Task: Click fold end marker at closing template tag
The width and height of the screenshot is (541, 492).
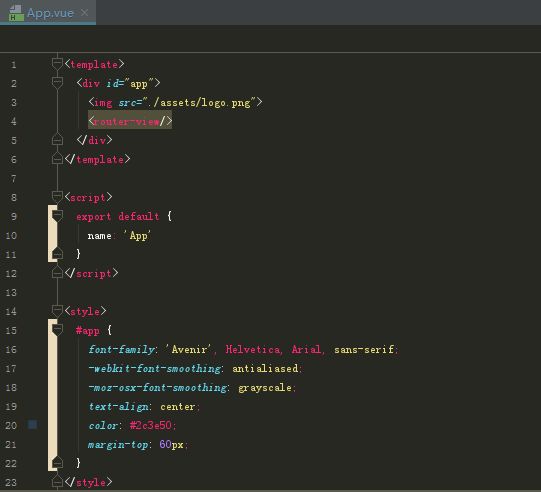Action: [57, 158]
